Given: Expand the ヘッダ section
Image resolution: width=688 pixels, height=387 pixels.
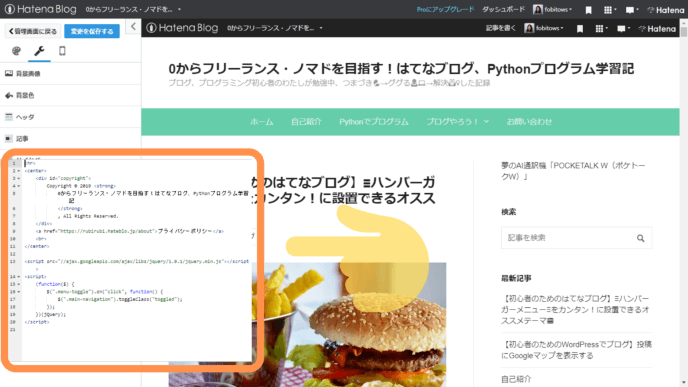Looking at the screenshot, I should pyautogui.click(x=70, y=117).
